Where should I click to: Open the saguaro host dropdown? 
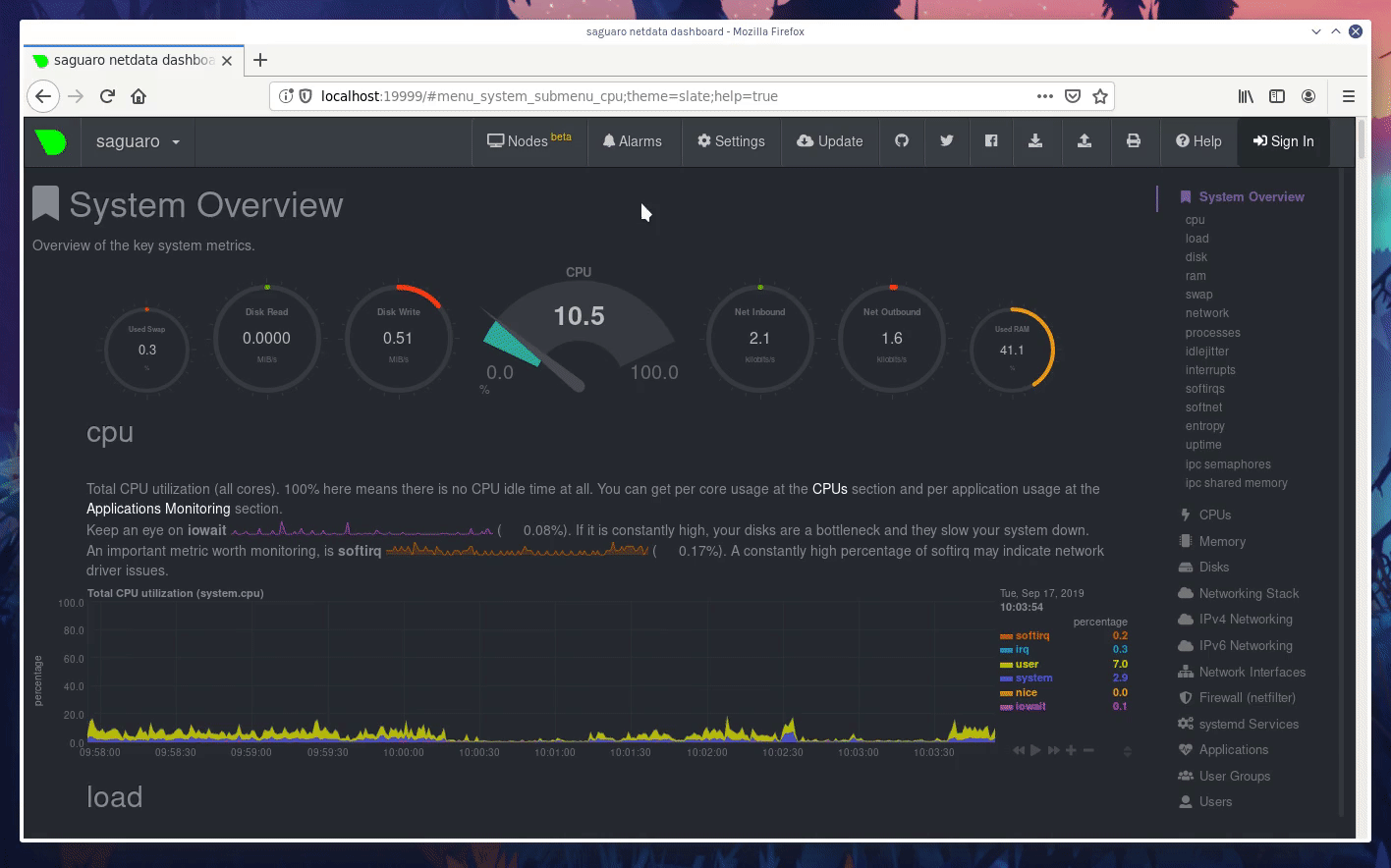point(138,141)
